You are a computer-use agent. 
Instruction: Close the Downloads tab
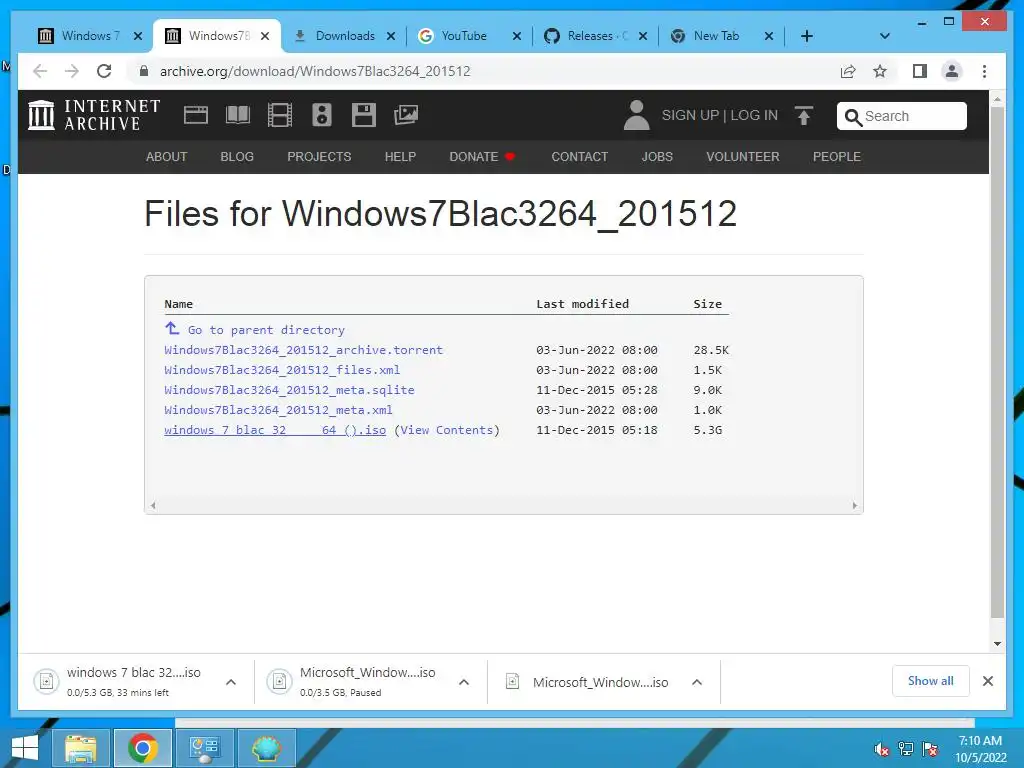tap(391, 37)
